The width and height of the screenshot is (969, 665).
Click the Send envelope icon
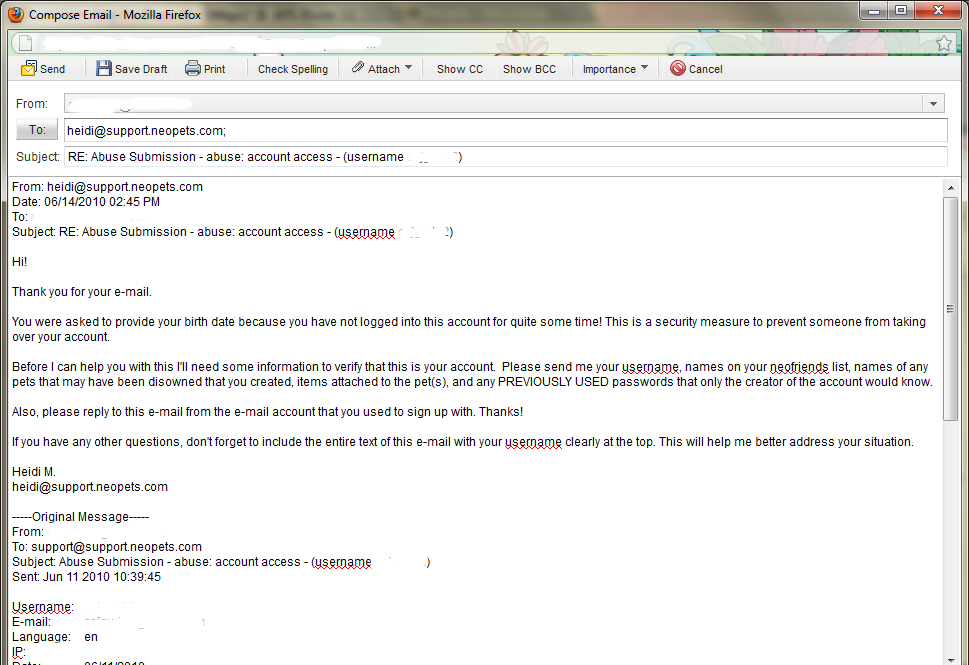pos(28,68)
